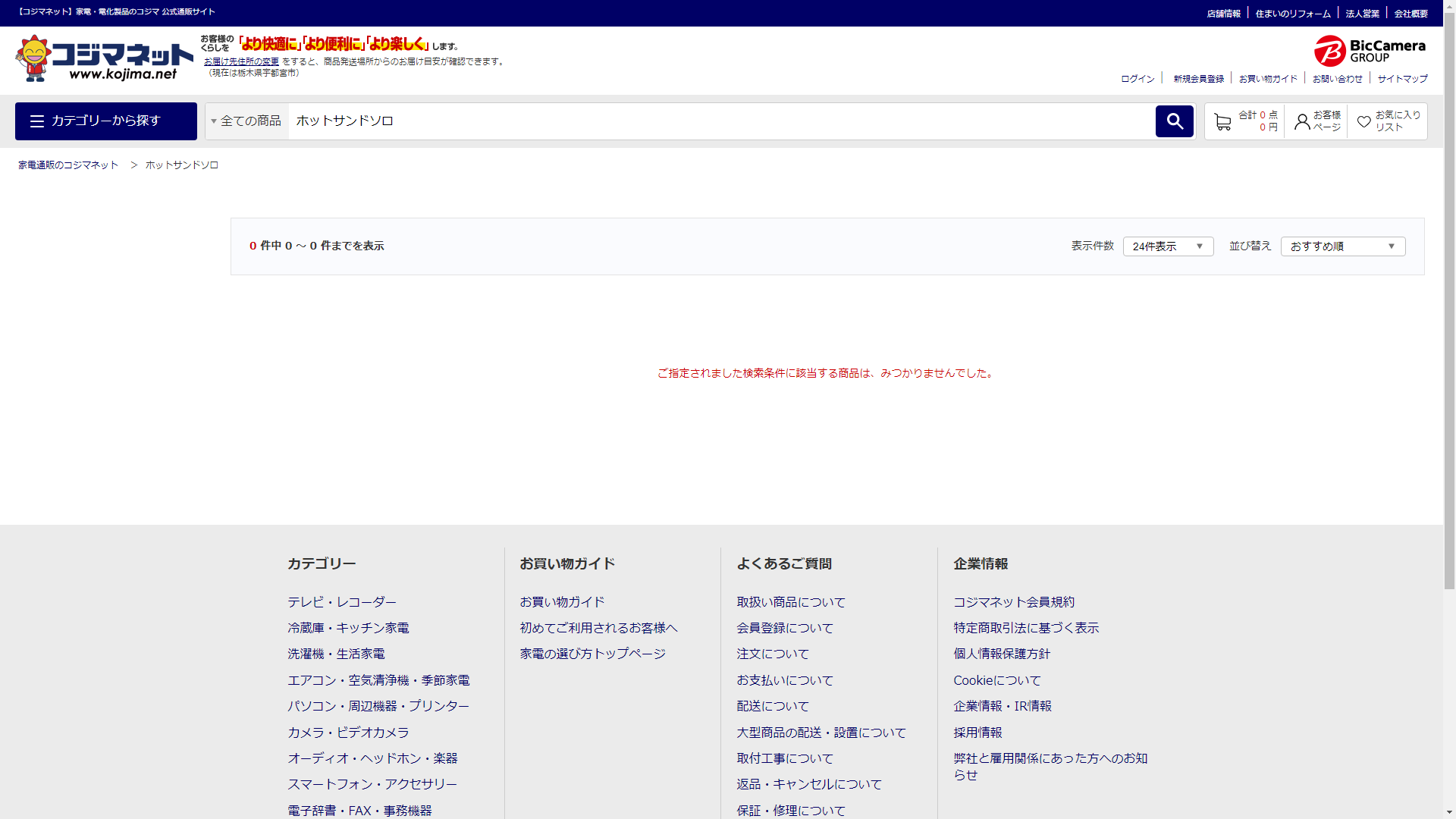
Task: Open the 24件表示 display count dropdown
Action: coord(1168,246)
